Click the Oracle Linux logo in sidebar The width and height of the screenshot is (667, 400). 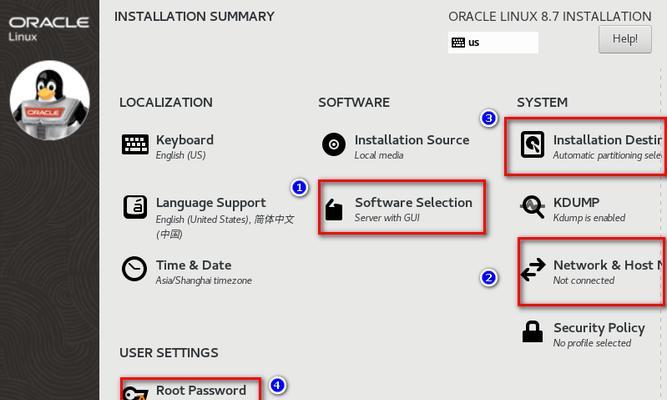tap(49, 29)
